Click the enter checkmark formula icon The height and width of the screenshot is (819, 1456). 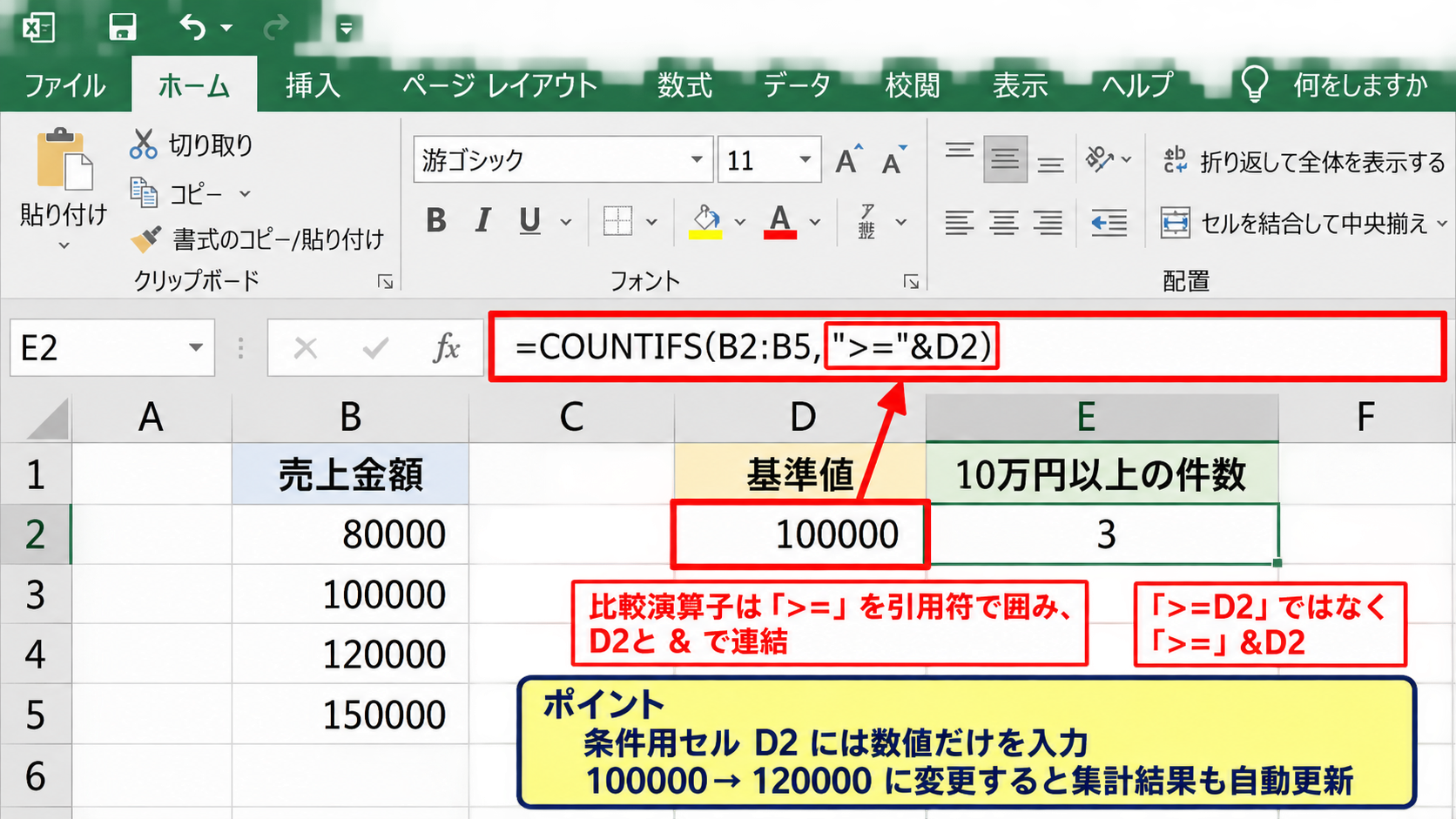point(375,348)
